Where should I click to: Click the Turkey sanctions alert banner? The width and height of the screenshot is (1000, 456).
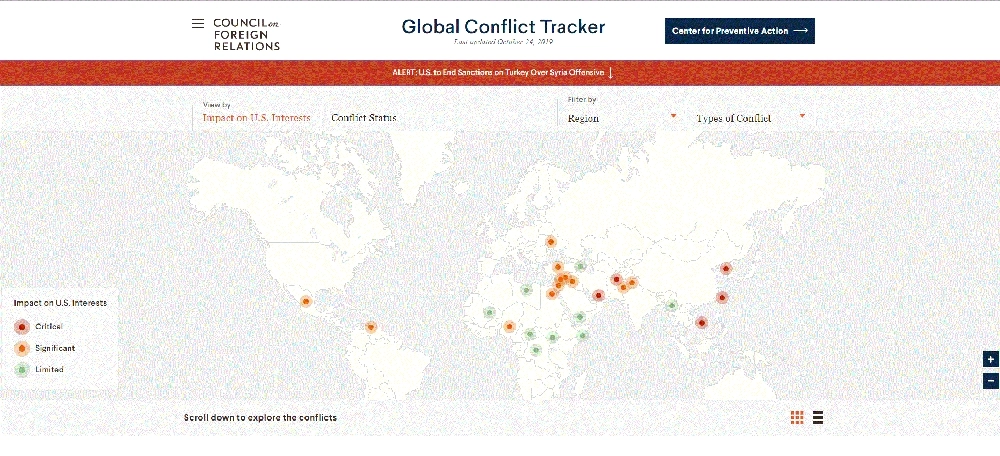click(x=499, y=73)
